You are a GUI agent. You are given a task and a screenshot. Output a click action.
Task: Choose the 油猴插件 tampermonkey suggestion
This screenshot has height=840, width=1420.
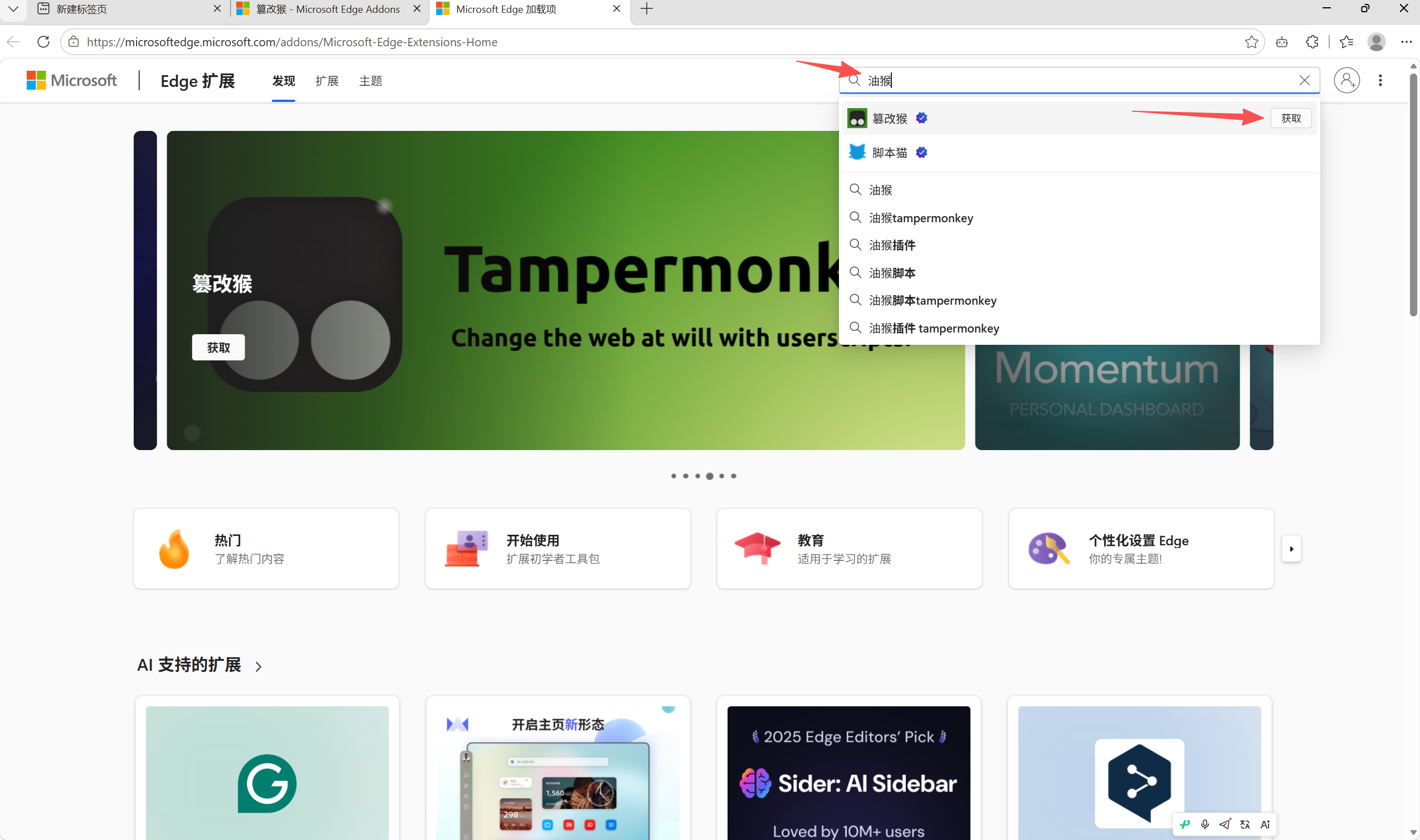pos(1079,328)
